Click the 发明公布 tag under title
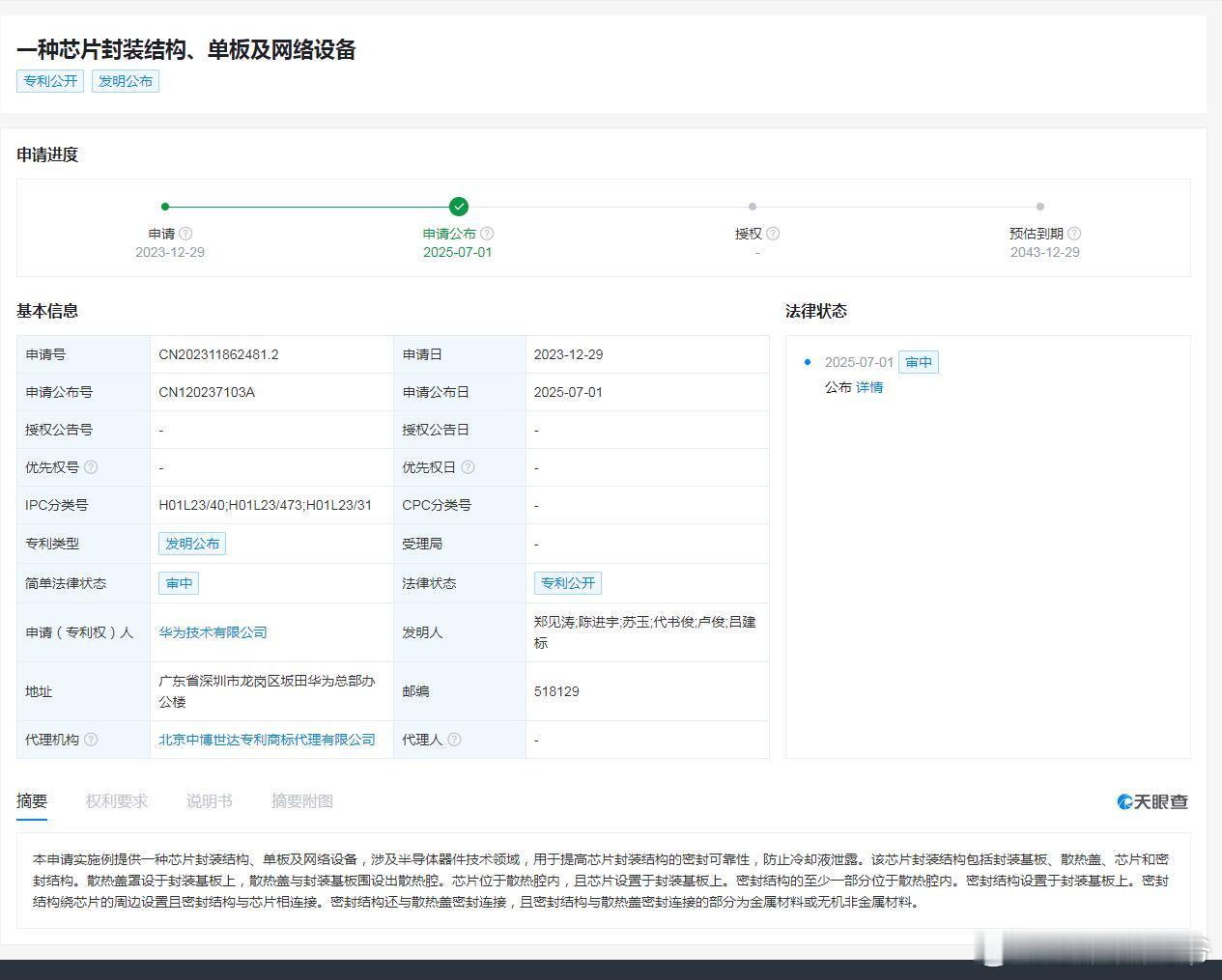The width and height of the screenshot is (1222, 980). [126, 81]
